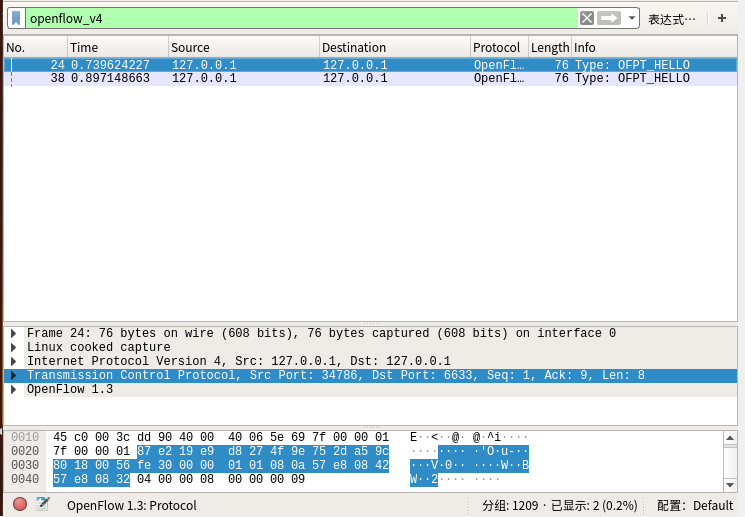
Task: Open the 表达式 expression builder
Action: coord(672,19)
